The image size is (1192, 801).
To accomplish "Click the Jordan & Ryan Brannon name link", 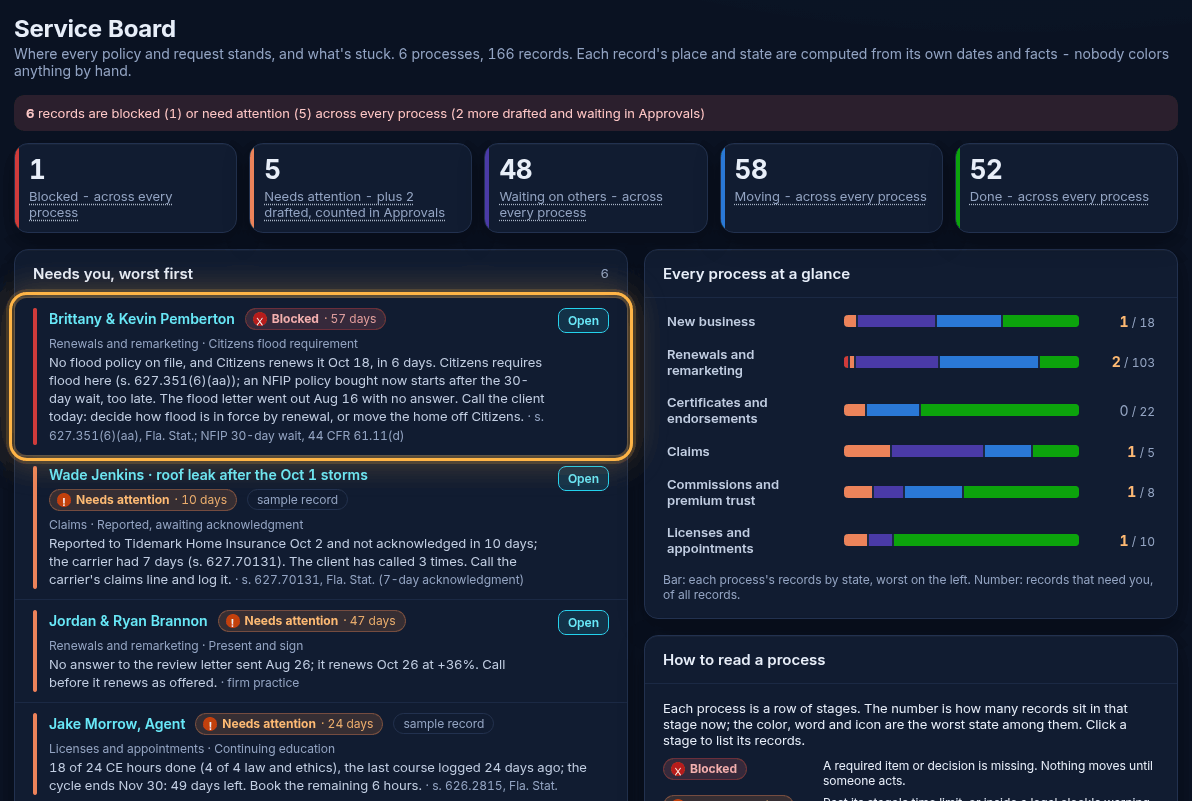I will click(x=128, y=621).
